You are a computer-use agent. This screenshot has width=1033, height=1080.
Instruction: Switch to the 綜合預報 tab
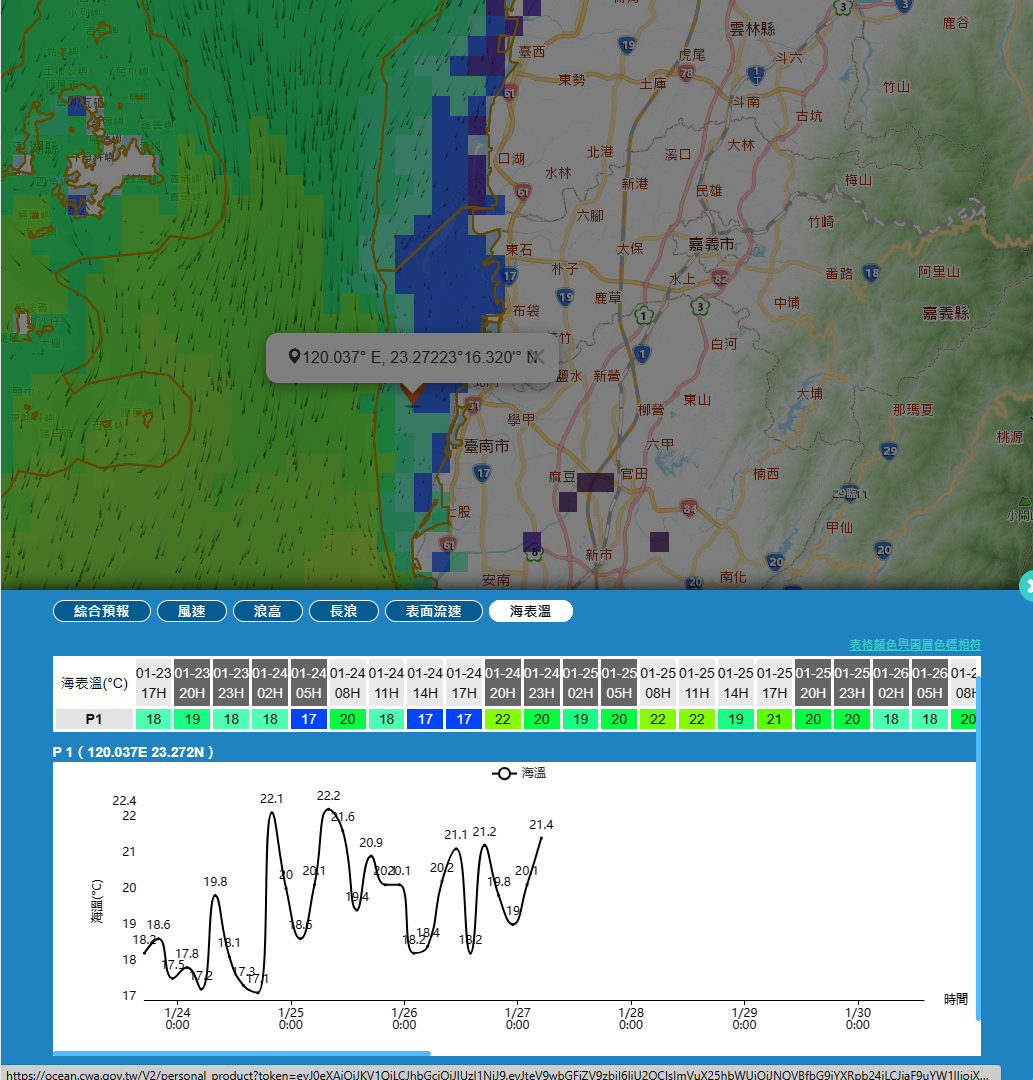tap(102, 611)
